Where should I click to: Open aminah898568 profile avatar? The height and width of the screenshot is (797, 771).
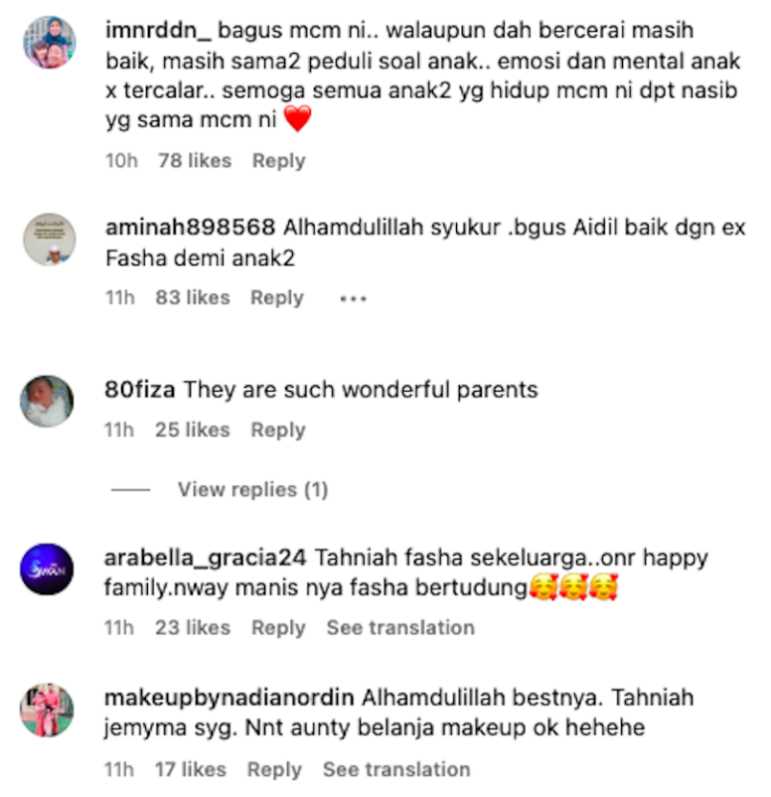tap(50, 239)
